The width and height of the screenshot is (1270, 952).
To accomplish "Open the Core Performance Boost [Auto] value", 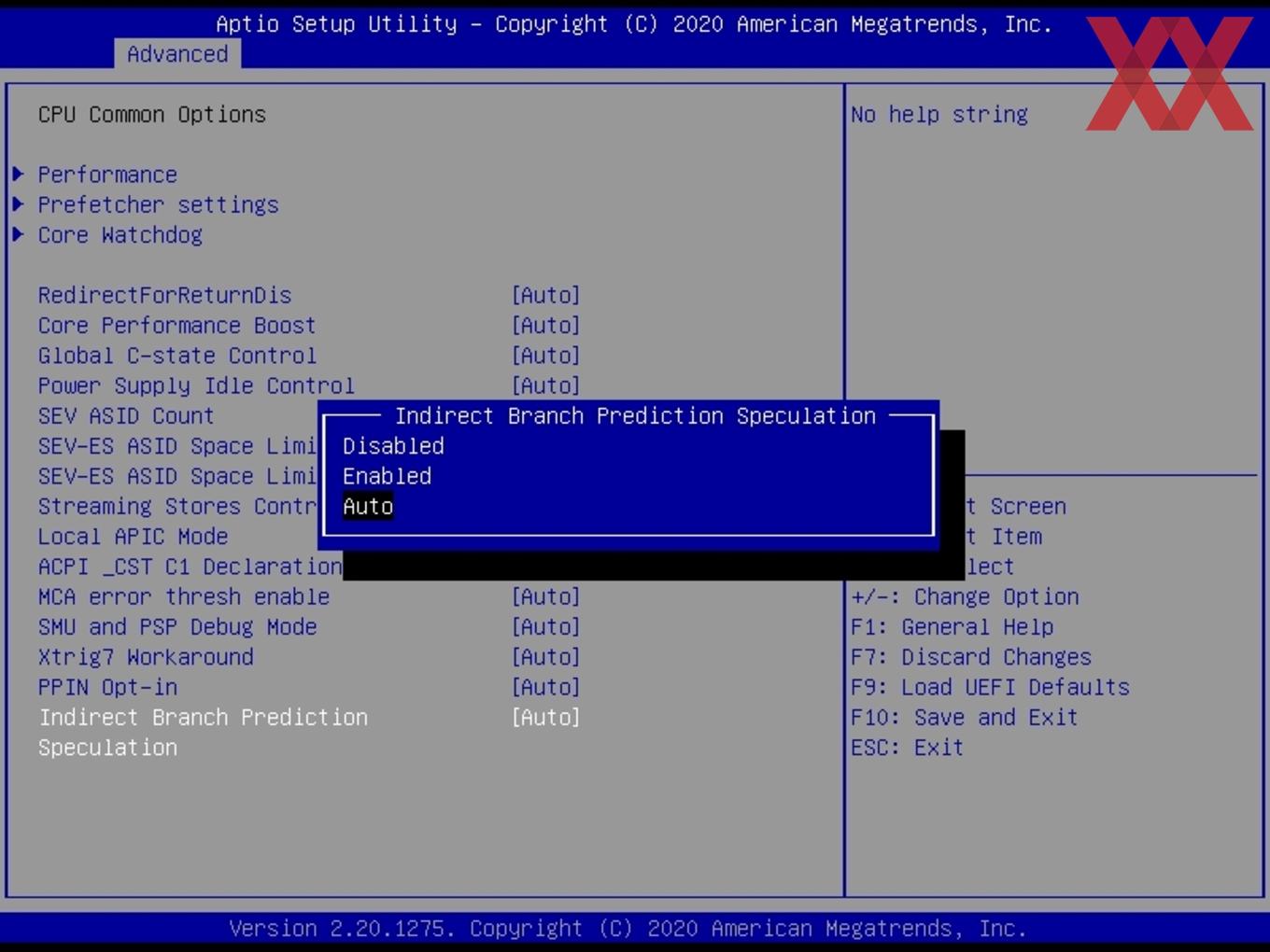I will point(546,325).
